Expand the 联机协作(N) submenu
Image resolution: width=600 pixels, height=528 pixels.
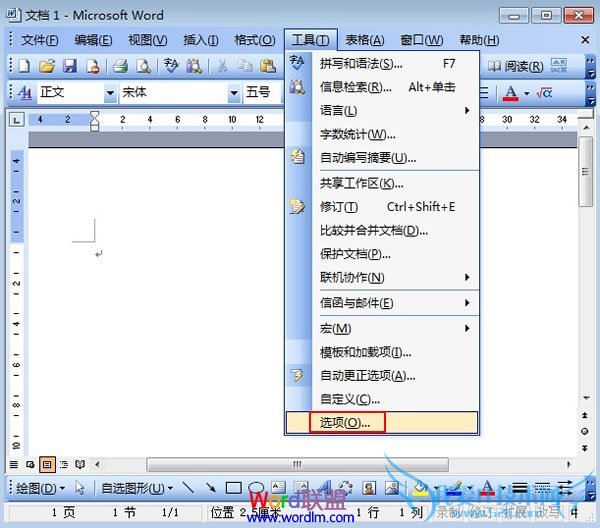click(x=382, y=277)
